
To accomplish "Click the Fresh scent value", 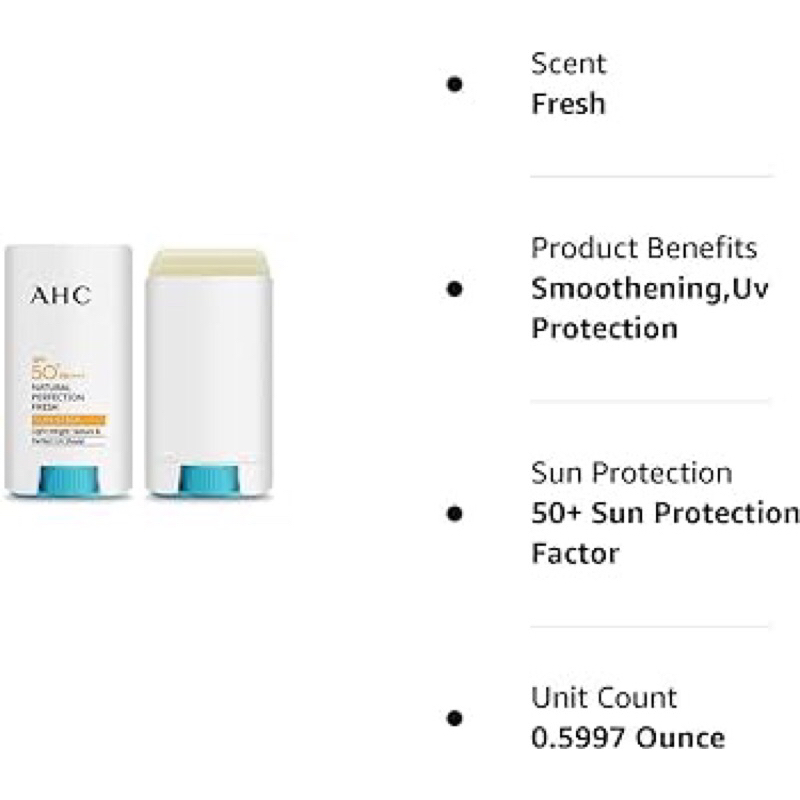I will [x=568, y=104].
